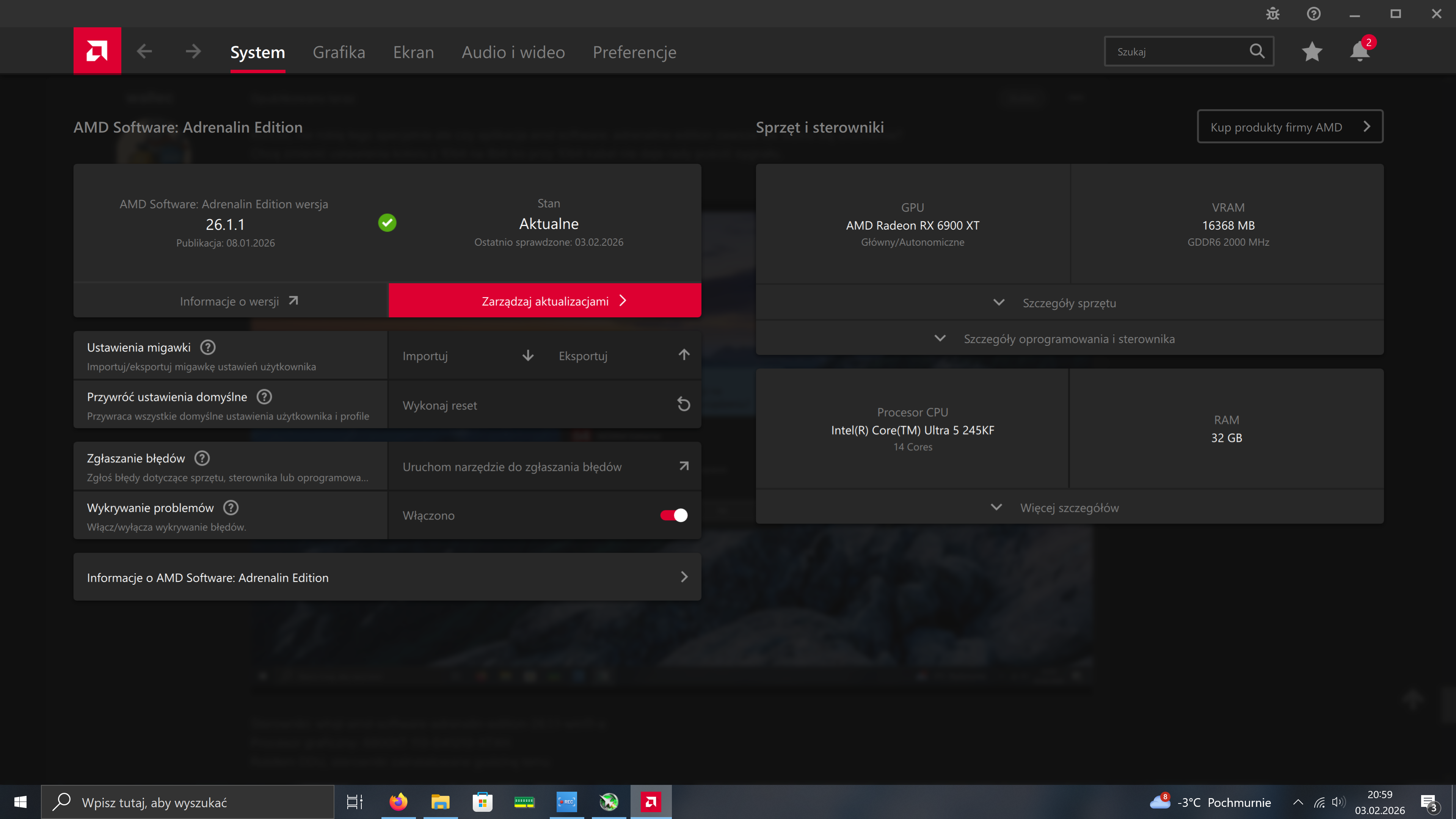Click the help icon next to Ustawienia migawki
Image resolution: width=1456 pixels, height=819 pixels.
(x=207, y=347)
